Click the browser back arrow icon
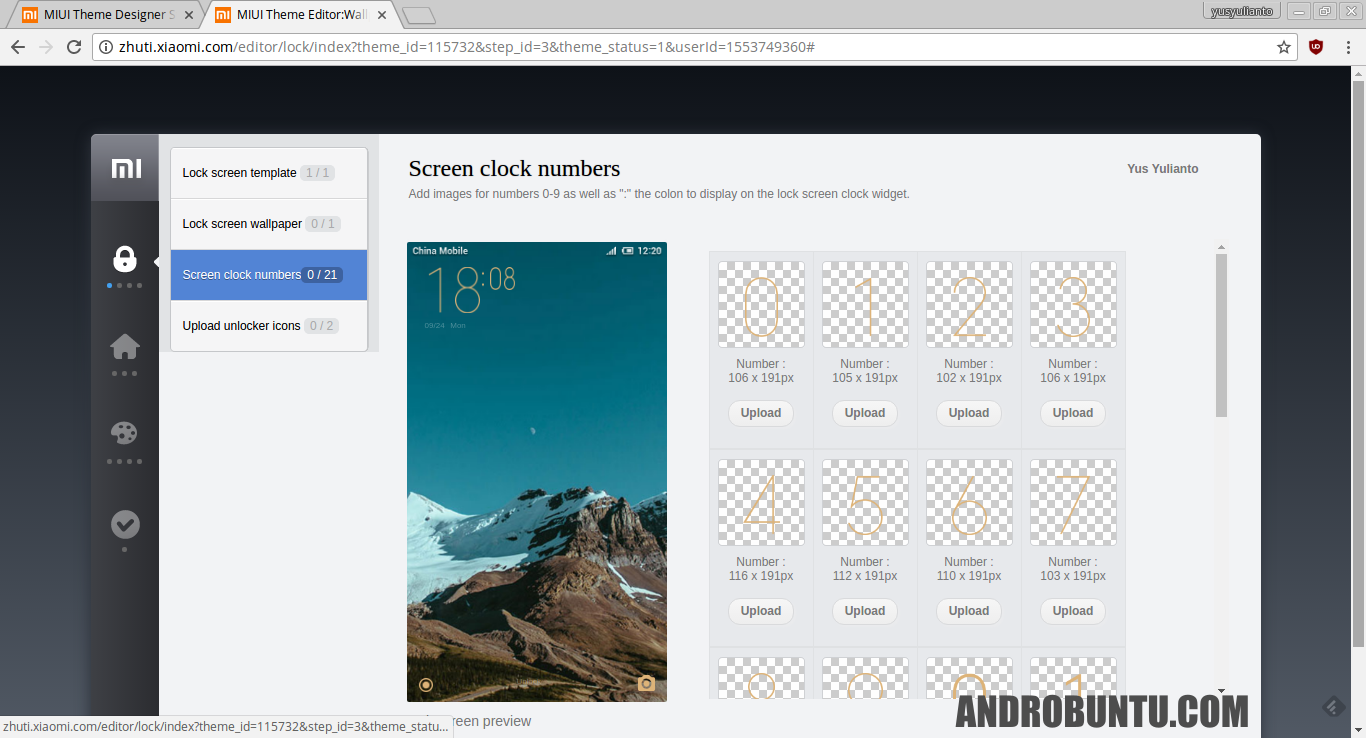Screen dimensions: 1366x738 (17, 46)
